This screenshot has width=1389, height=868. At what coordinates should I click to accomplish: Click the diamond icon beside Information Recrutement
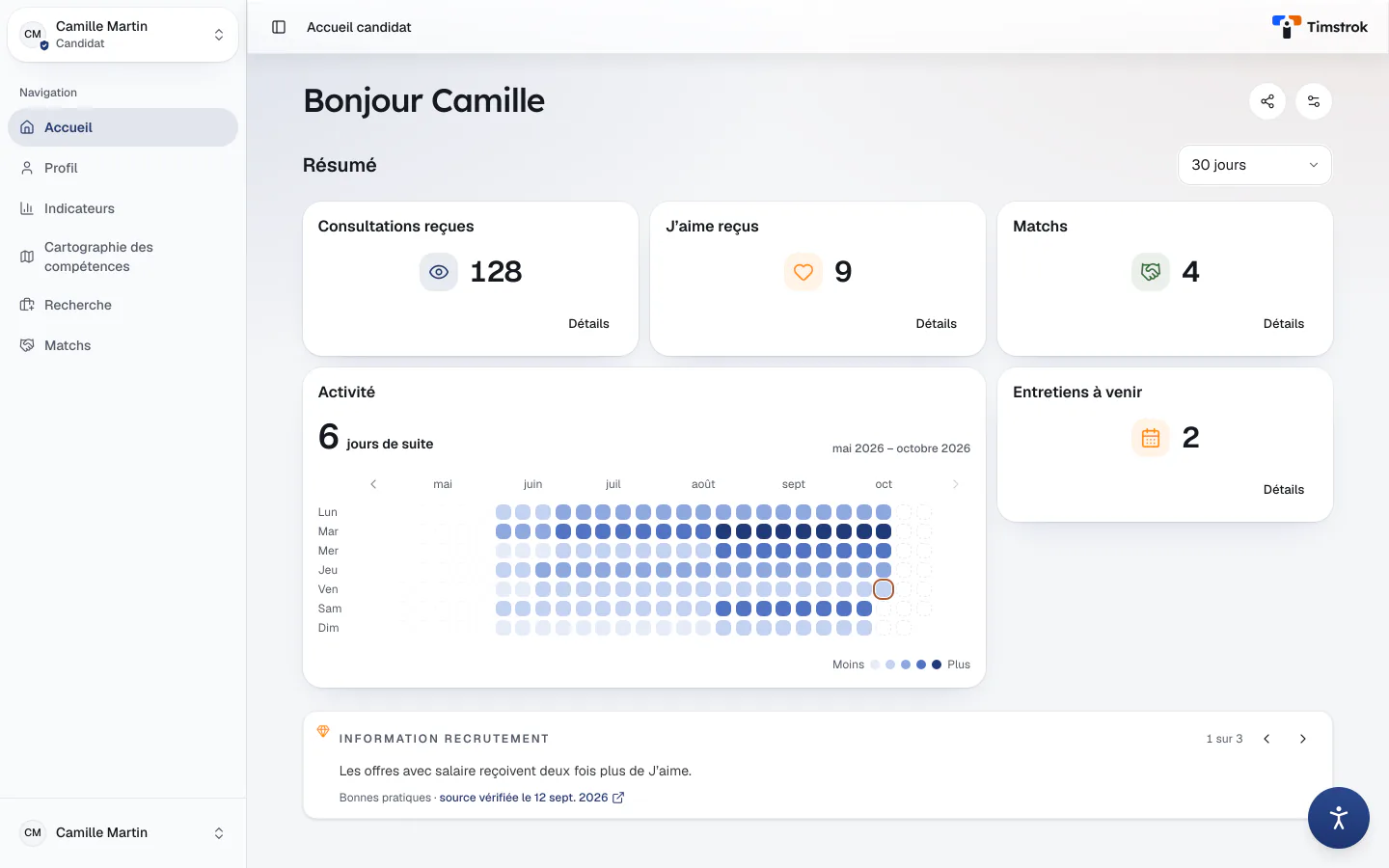click(323, 731)
